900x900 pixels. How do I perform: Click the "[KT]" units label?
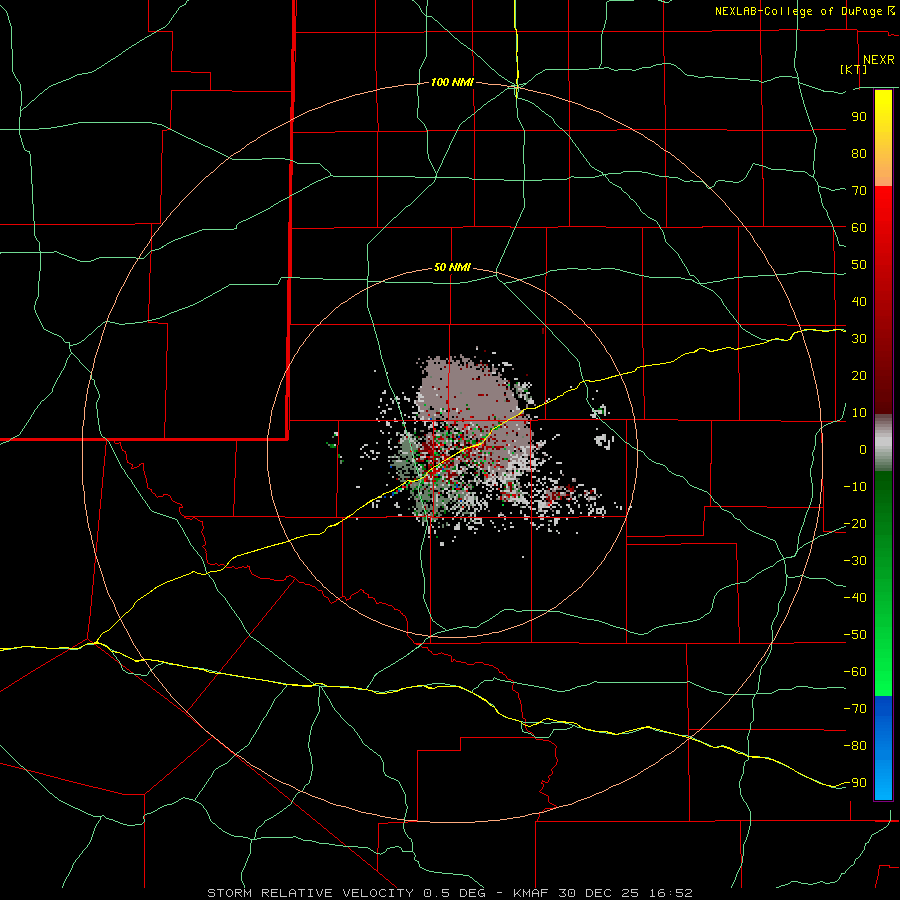tap(854, 69)
